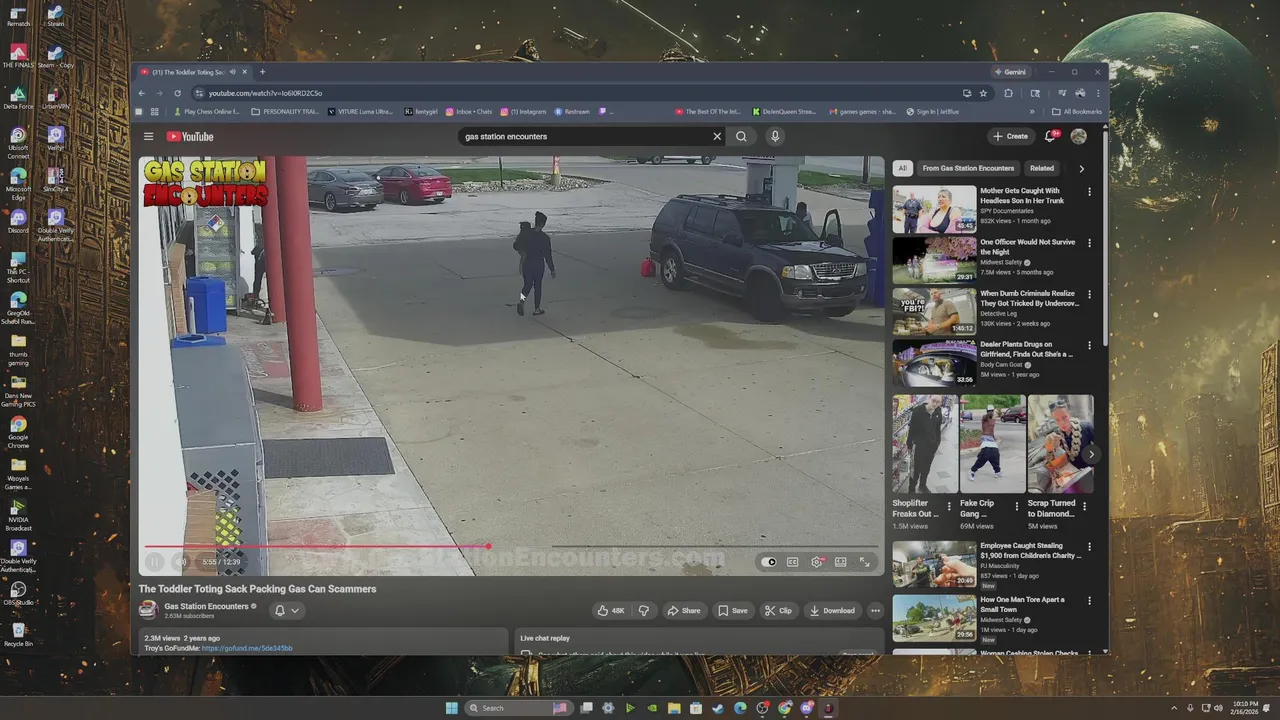
Task: Seek on the video progress bar
Action: pyautogui.click(x=511, y=546)
